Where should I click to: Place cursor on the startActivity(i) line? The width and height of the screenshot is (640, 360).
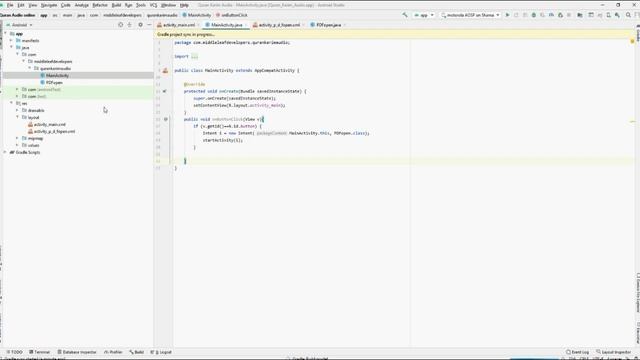[x=222, y=140]
